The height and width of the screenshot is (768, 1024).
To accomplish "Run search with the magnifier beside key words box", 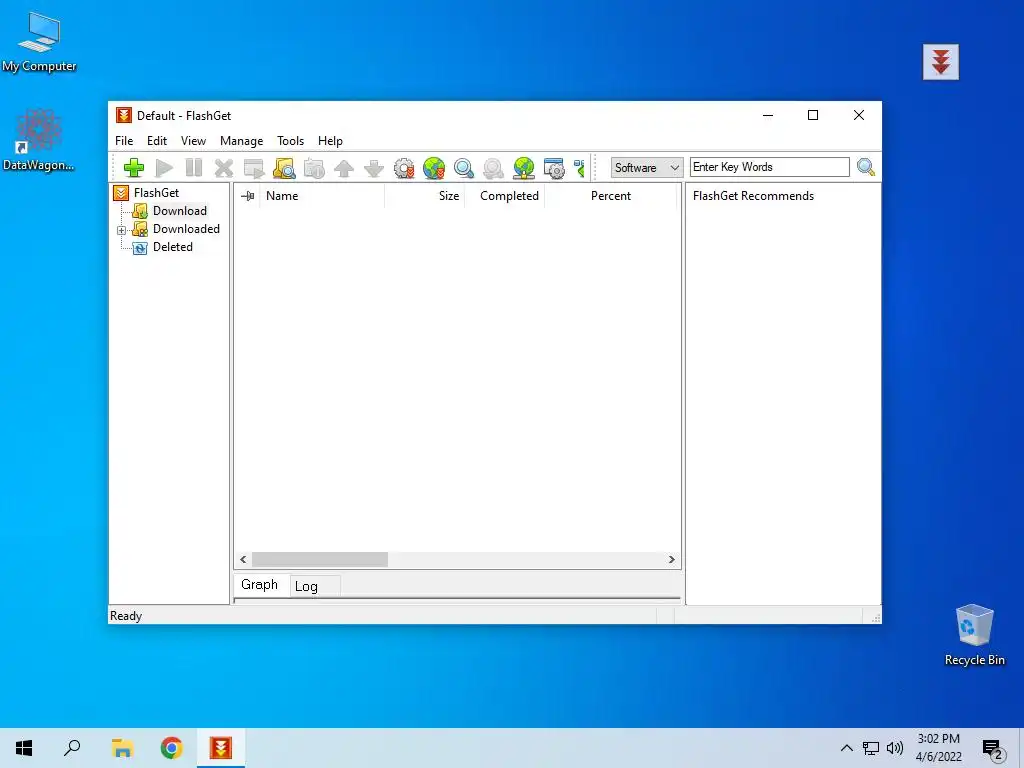I will [866, 167].
